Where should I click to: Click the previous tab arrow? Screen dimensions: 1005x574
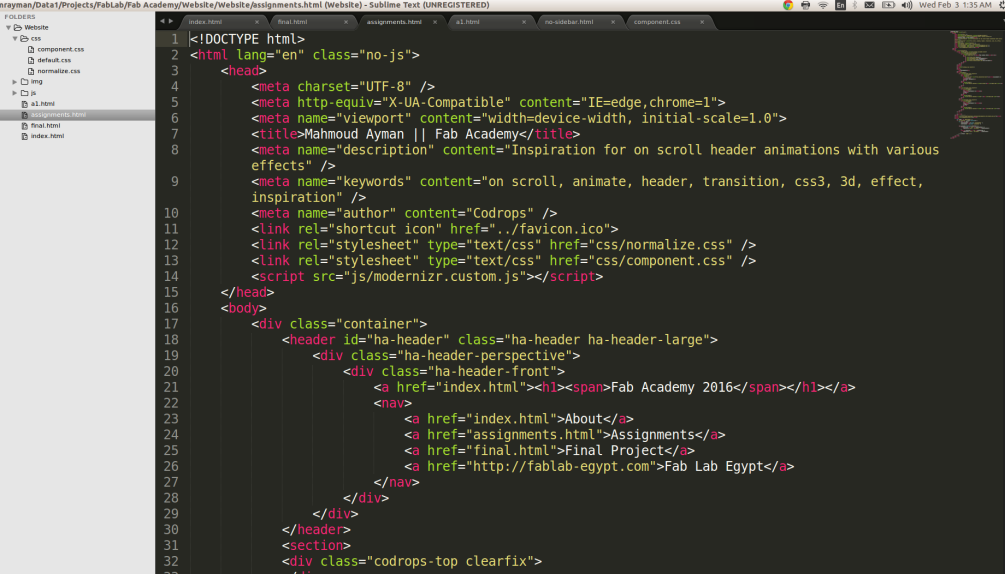[162, 21]
